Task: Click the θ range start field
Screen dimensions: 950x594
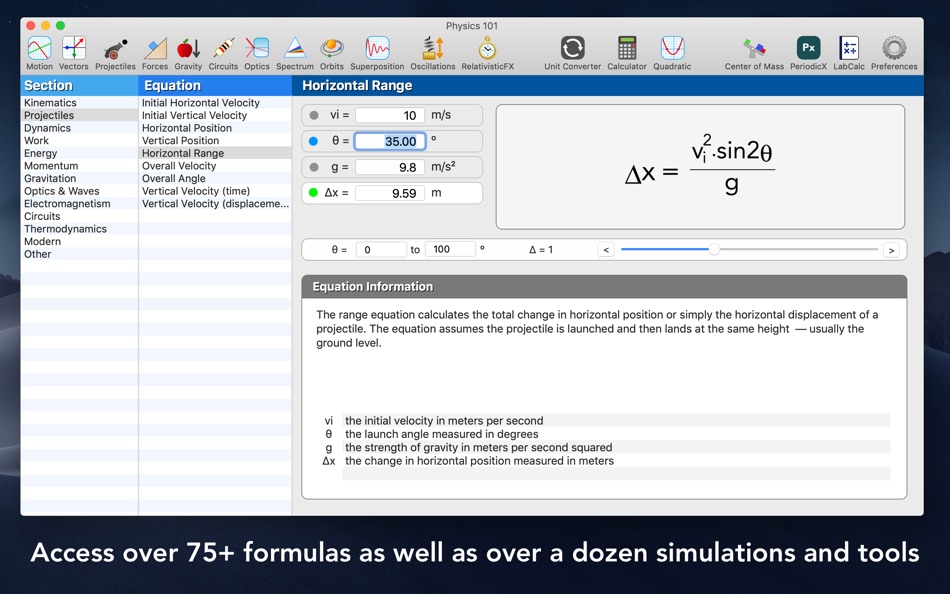Action: (x=381, y=250)
